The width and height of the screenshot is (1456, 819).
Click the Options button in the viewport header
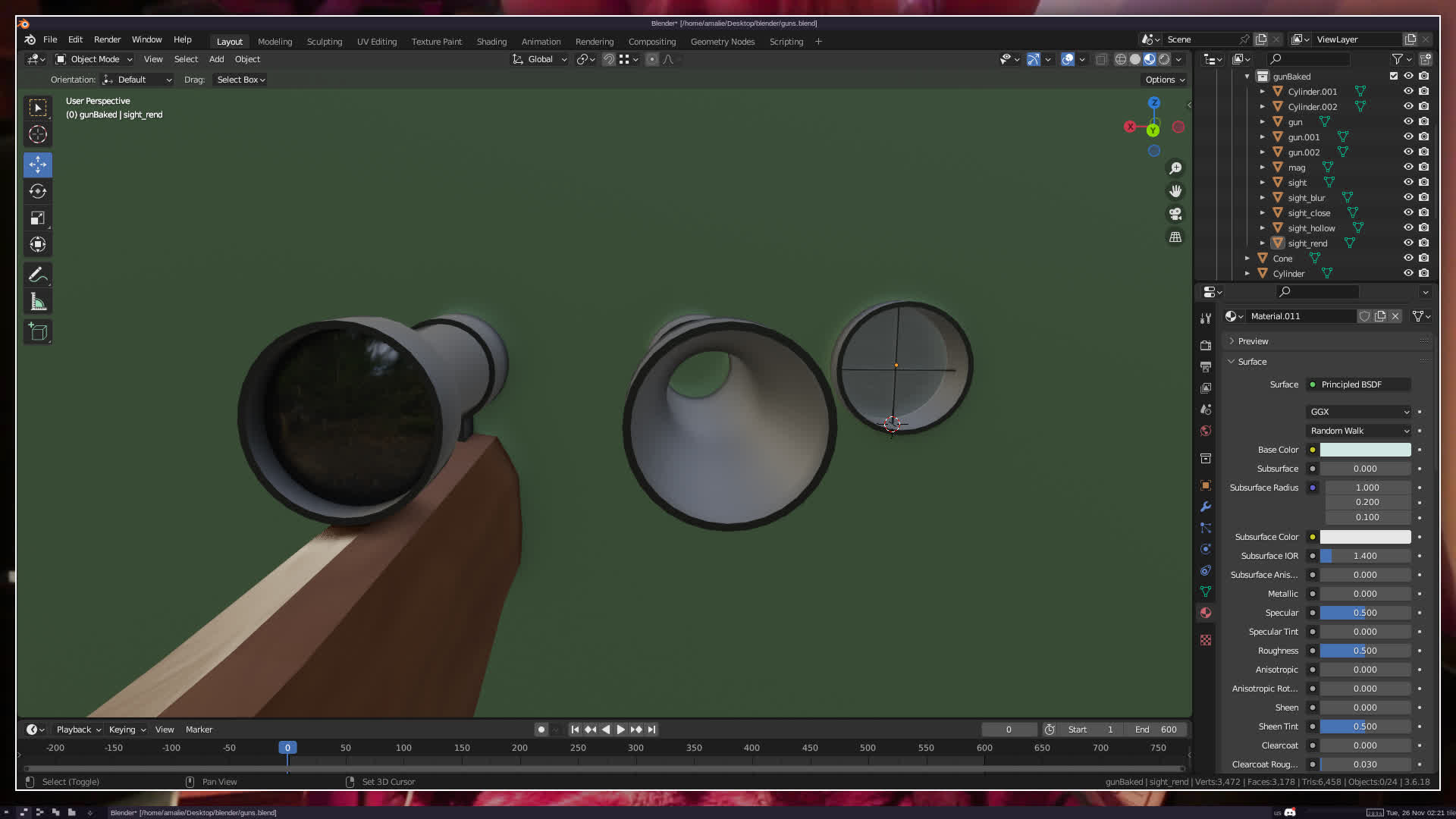point(1164,80)
